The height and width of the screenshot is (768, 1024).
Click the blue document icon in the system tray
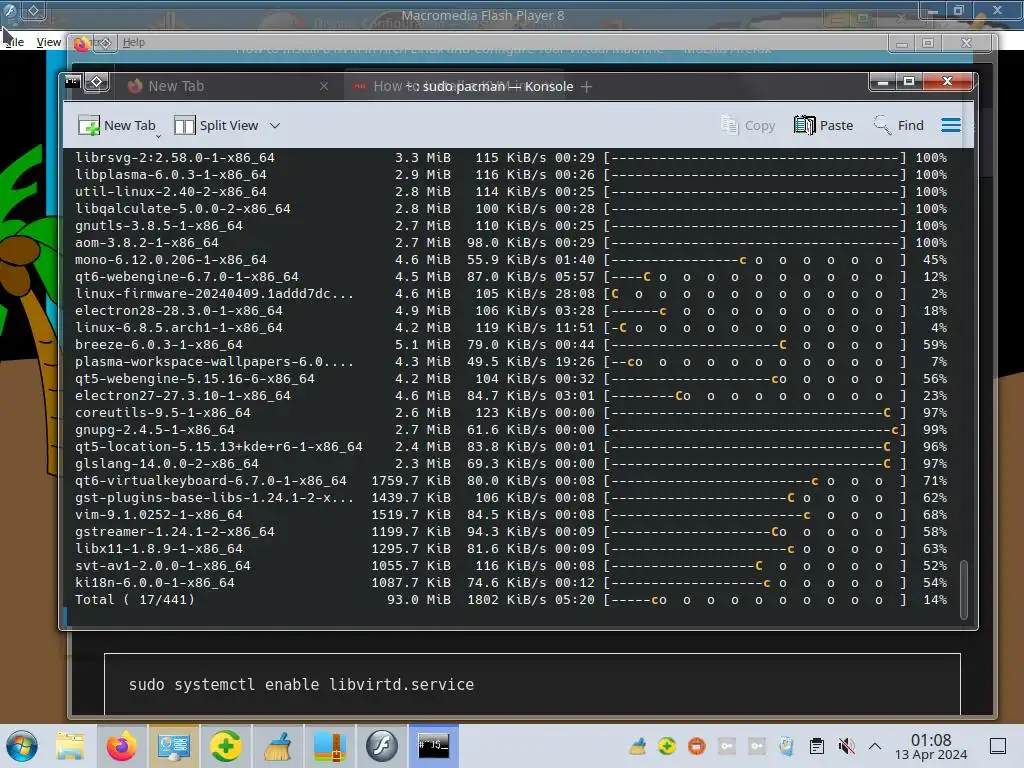click(786, 746)
